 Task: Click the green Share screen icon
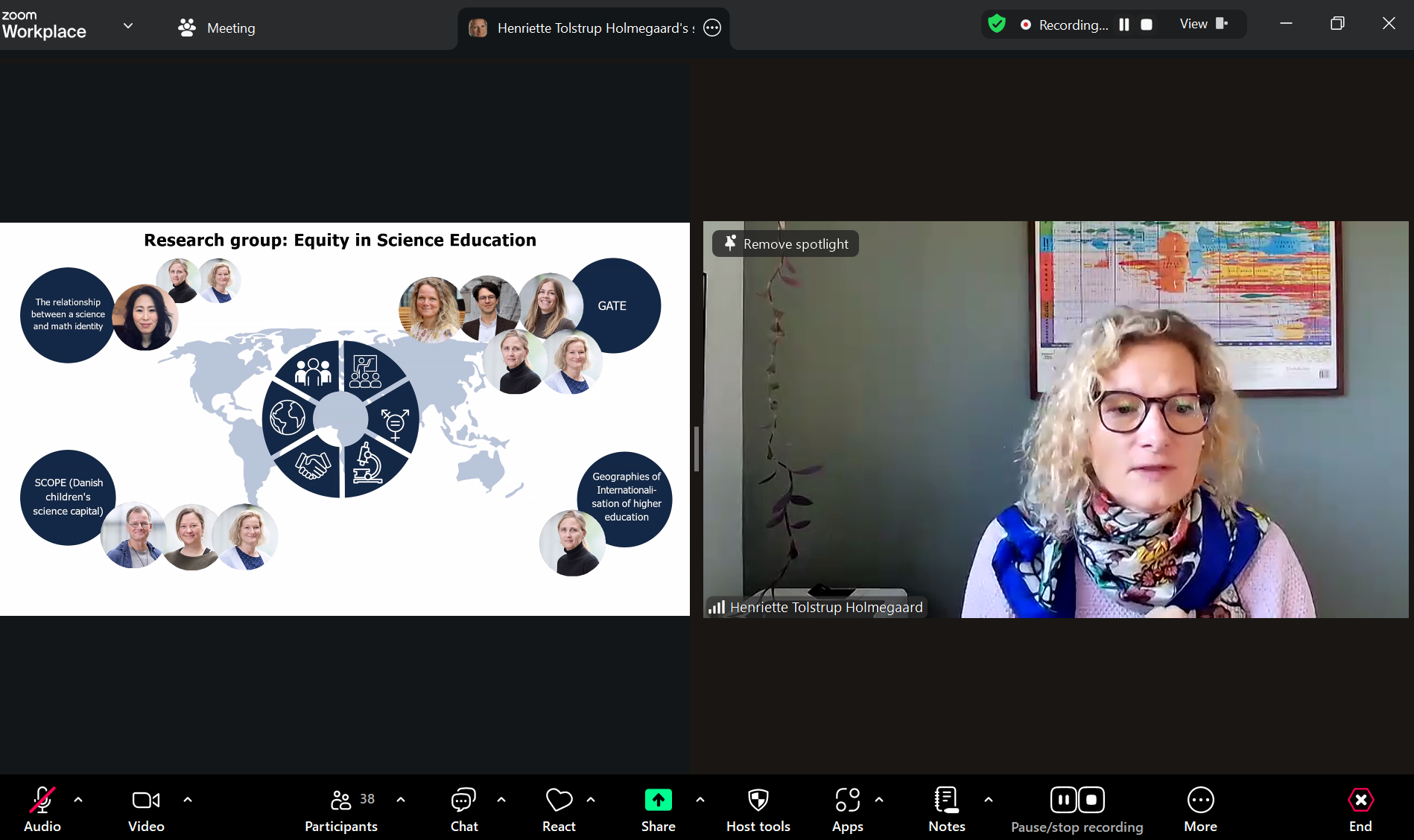pyautogui.click(x=658, y=800)
